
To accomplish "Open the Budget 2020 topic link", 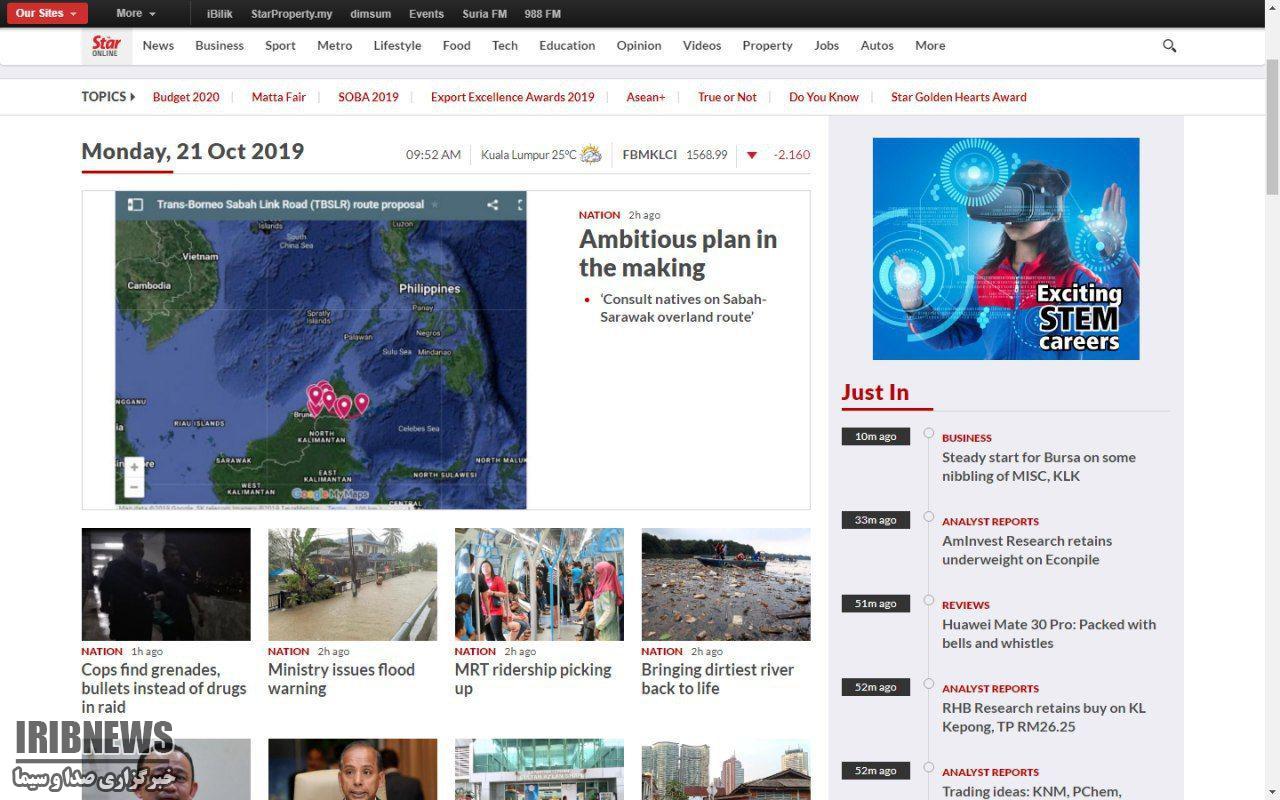I will coord(186,97).
